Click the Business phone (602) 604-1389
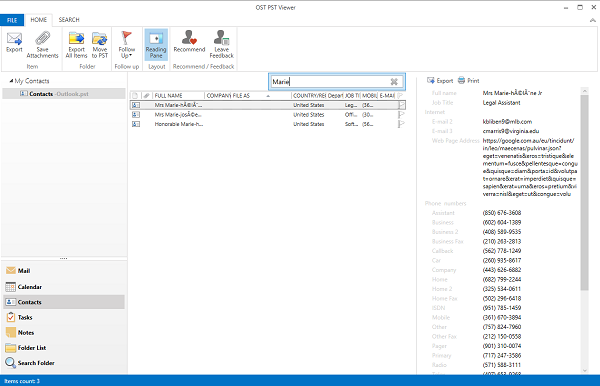The width and height of the screenshot is (600, 386). click(502, 222)
